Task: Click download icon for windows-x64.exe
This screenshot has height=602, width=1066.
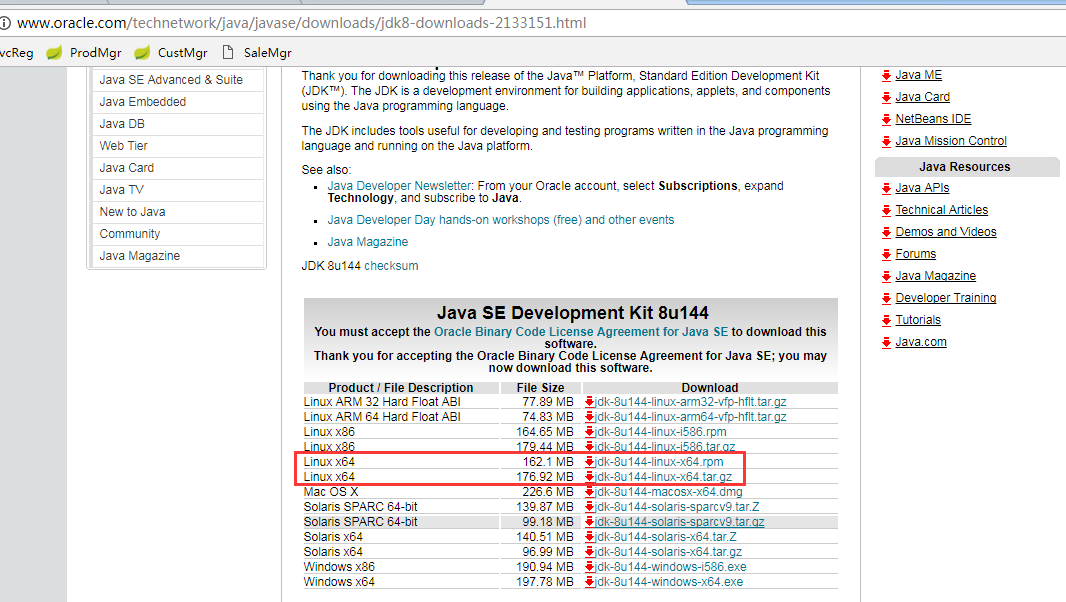Action: [589, 582]
